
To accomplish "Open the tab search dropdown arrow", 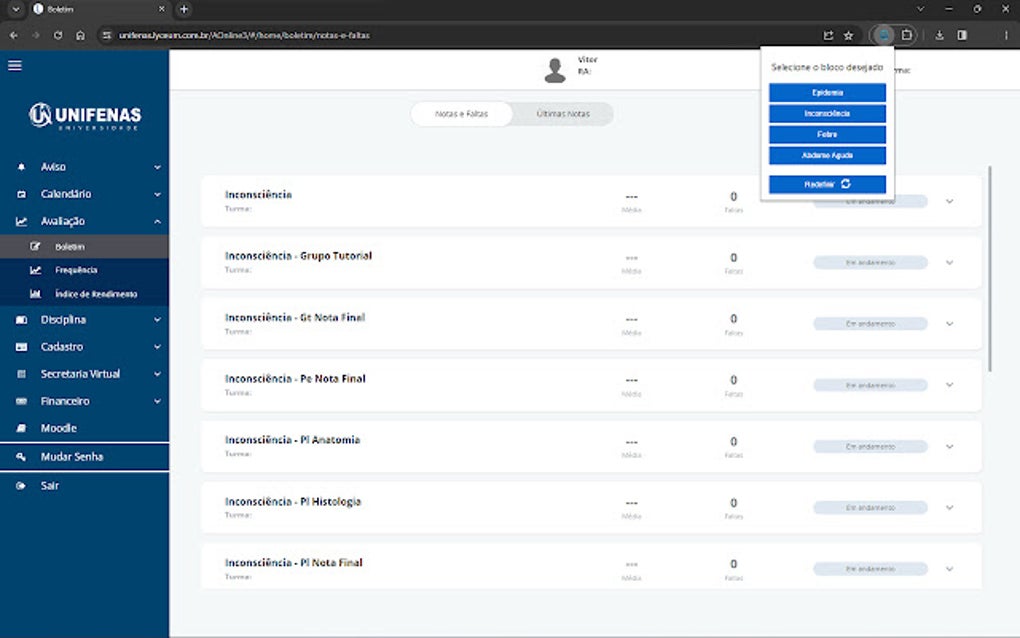I will (16, 9).
